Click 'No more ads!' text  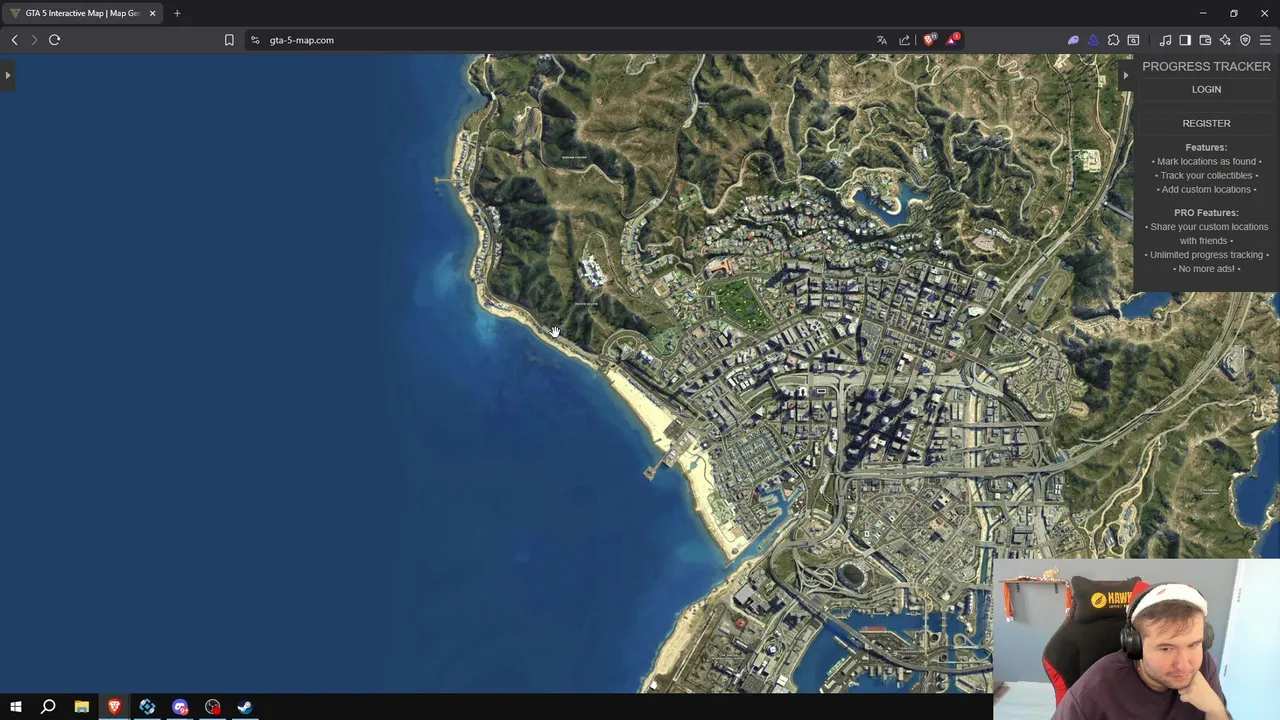[1206, 268]
